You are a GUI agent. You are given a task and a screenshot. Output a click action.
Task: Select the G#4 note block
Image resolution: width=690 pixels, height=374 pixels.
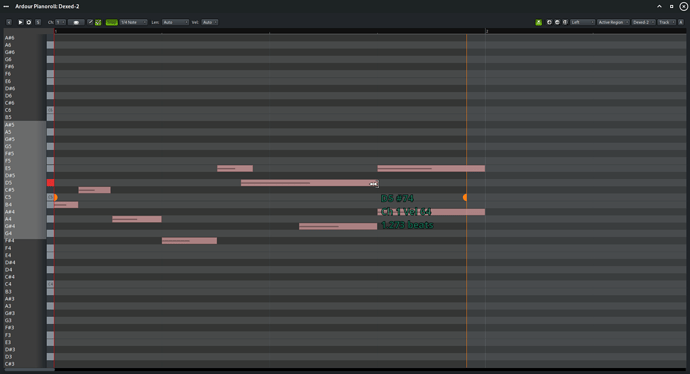(338, 226)
